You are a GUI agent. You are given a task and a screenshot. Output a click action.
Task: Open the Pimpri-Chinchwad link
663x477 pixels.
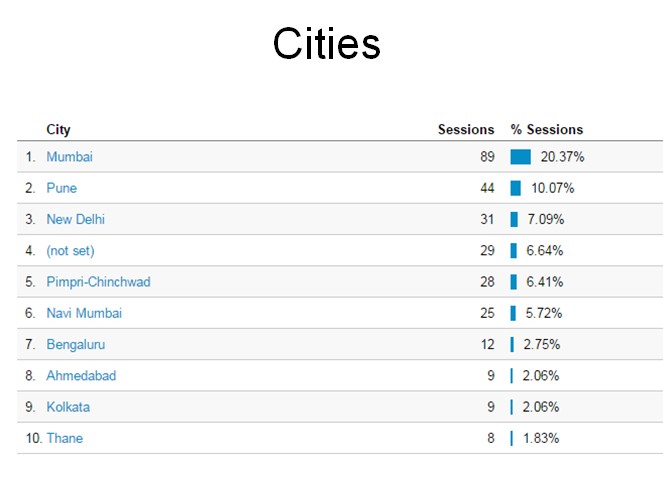pyautogui.click(x=99, y=282)
